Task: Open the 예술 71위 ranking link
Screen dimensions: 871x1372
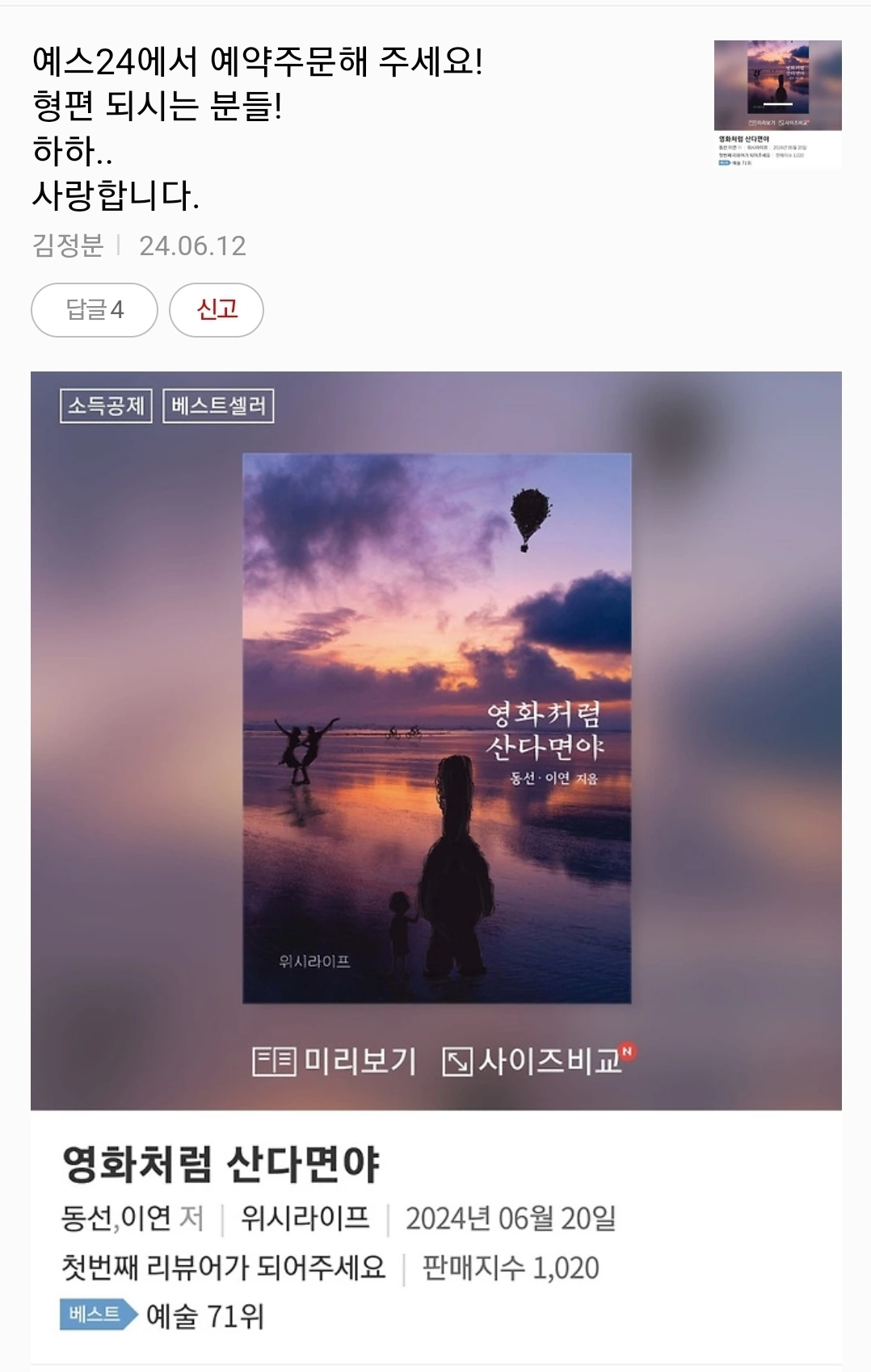Action: click(205, 1316)
